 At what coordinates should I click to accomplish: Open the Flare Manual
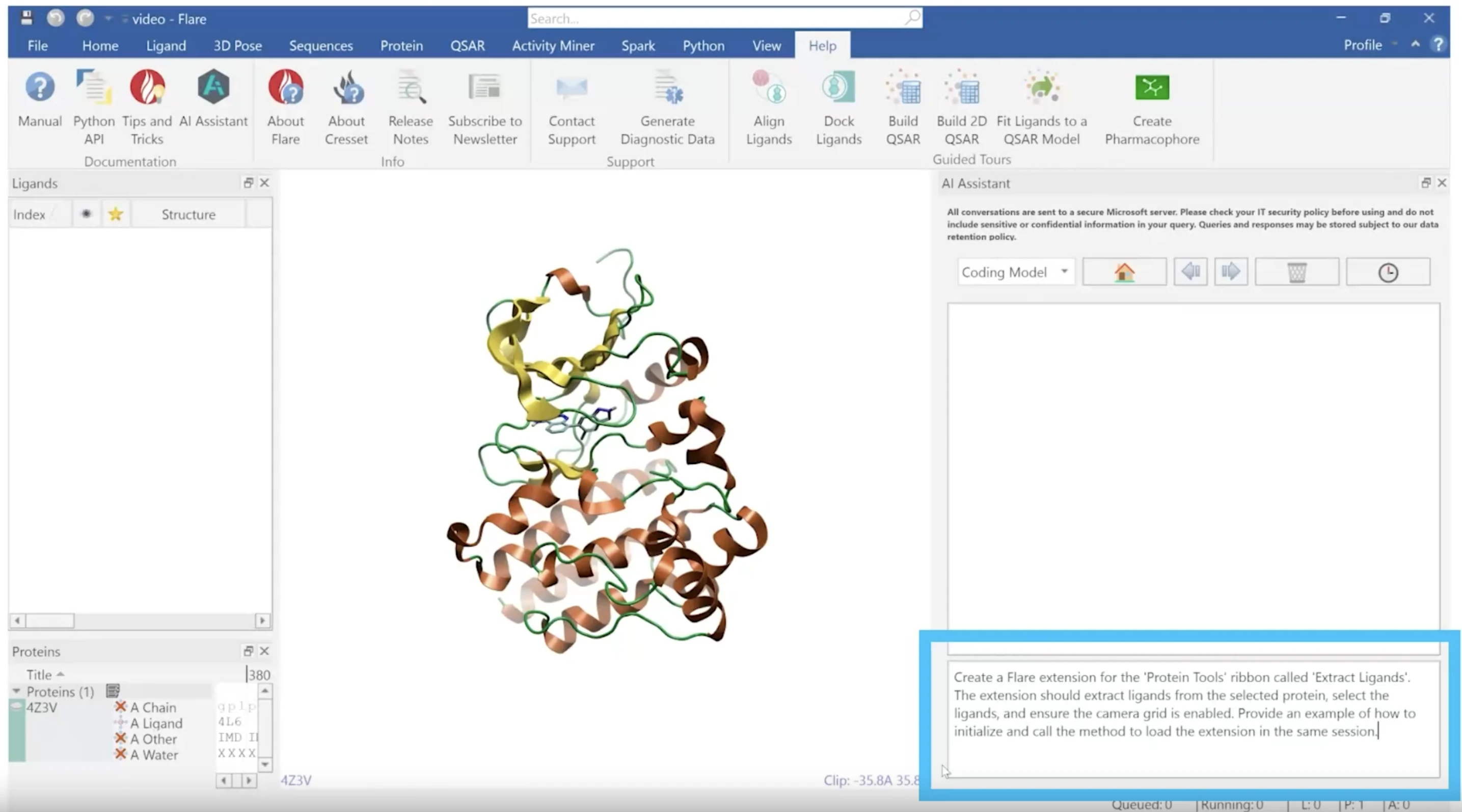pos(40,99)
